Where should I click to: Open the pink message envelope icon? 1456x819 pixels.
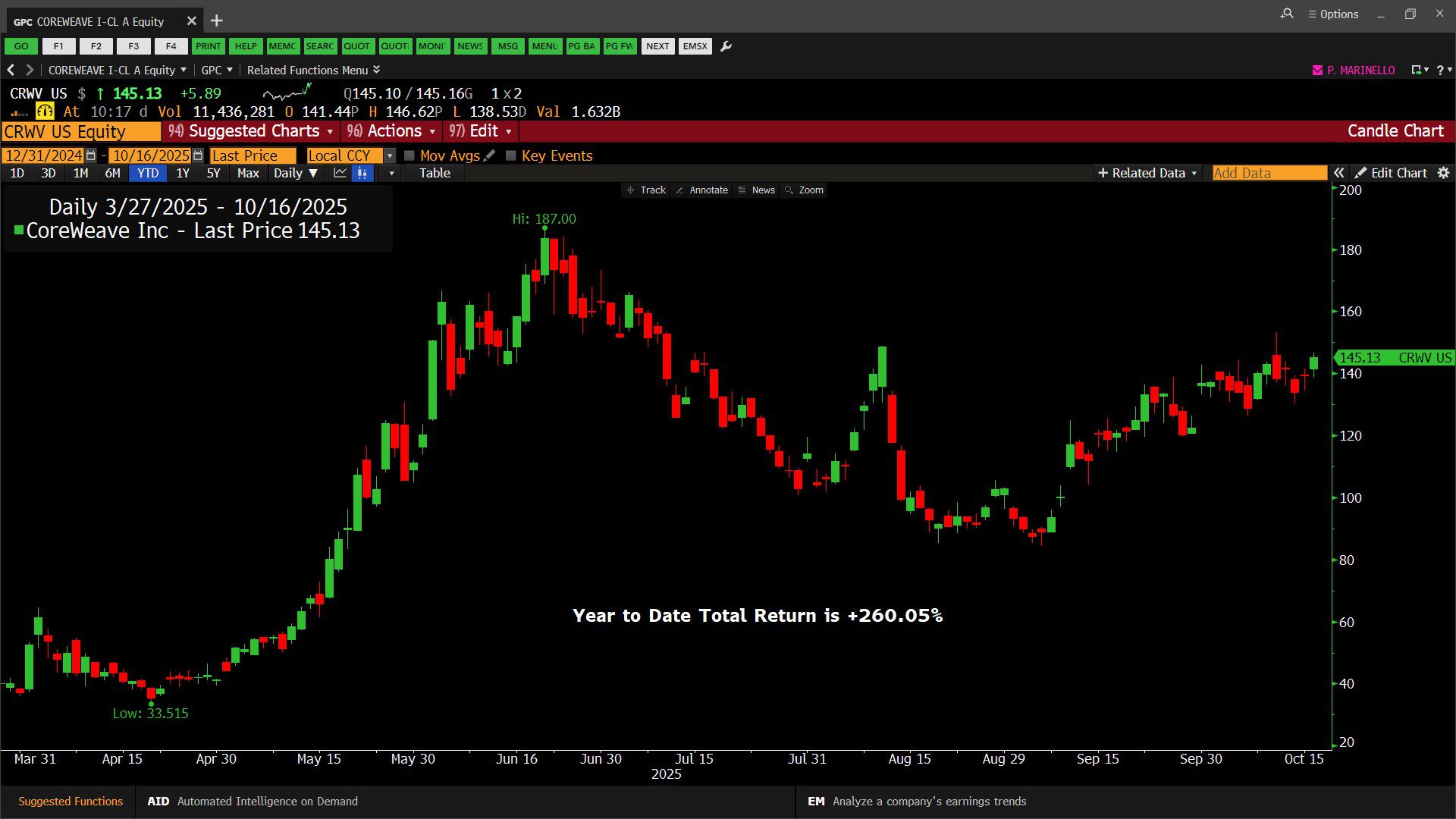pyautogui.click(x=1317, y=70)
